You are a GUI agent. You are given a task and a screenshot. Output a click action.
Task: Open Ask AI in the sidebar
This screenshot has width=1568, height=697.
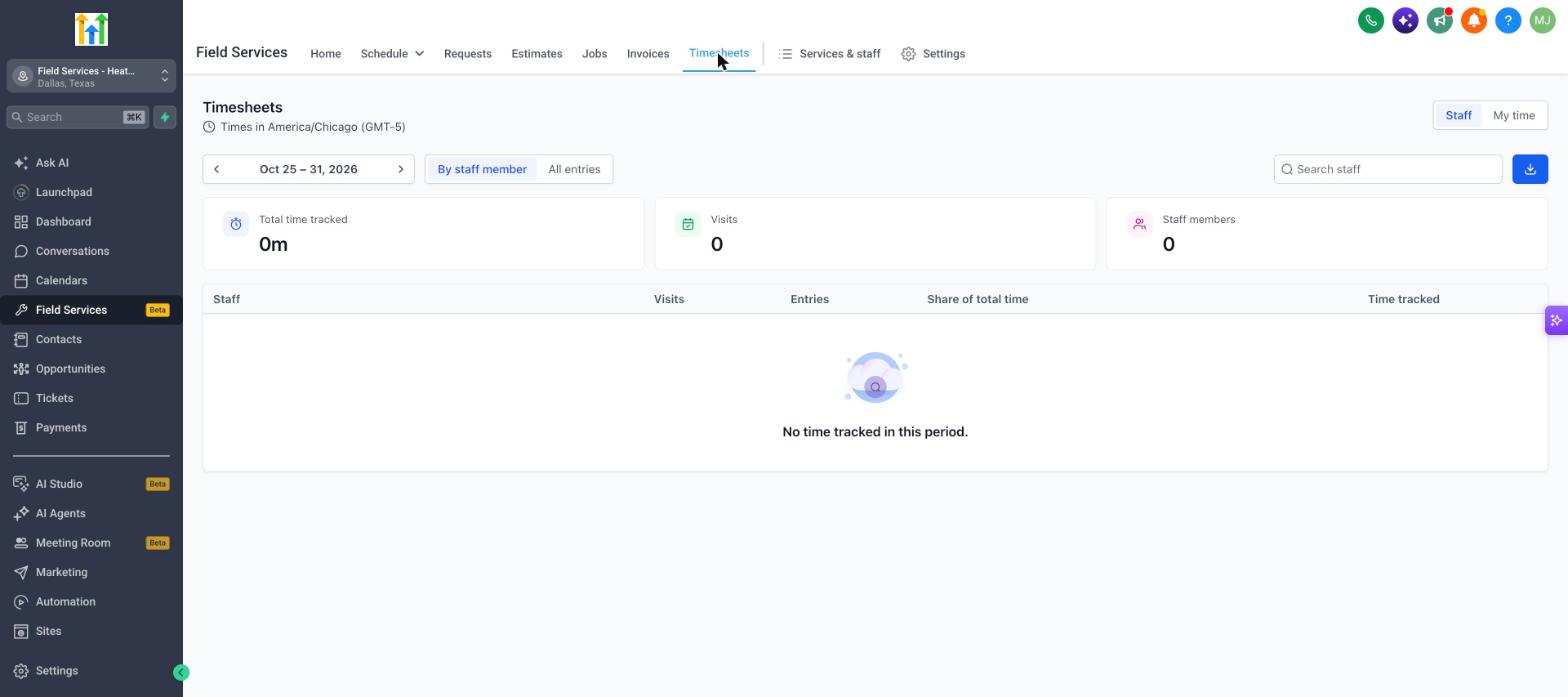(91, 163)
